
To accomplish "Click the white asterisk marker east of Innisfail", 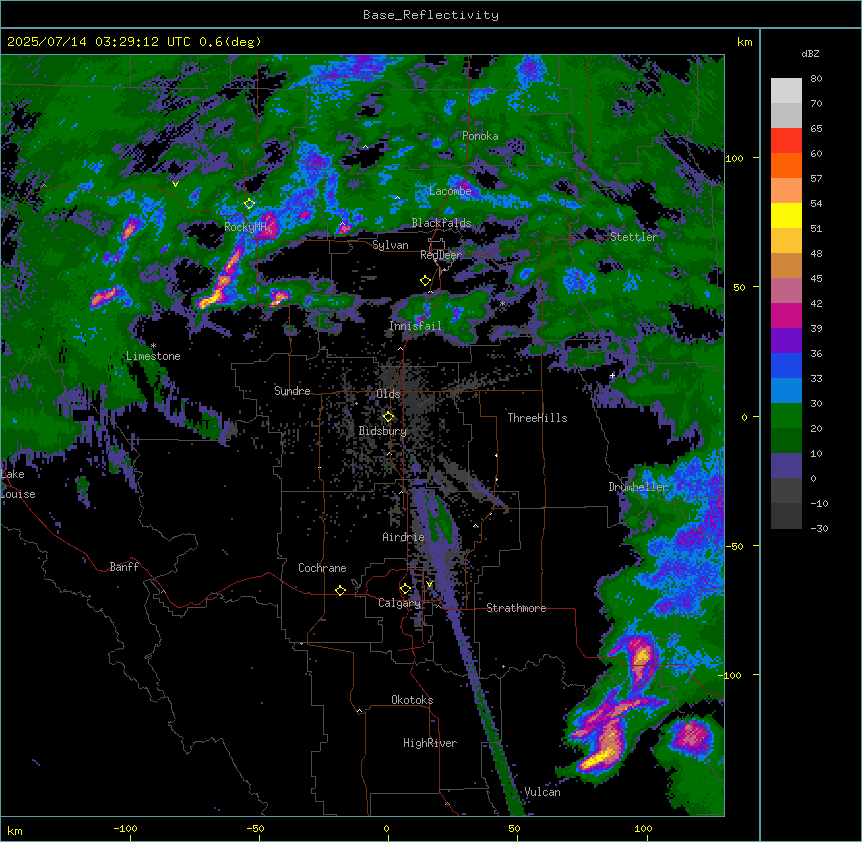I will (502, 303).
